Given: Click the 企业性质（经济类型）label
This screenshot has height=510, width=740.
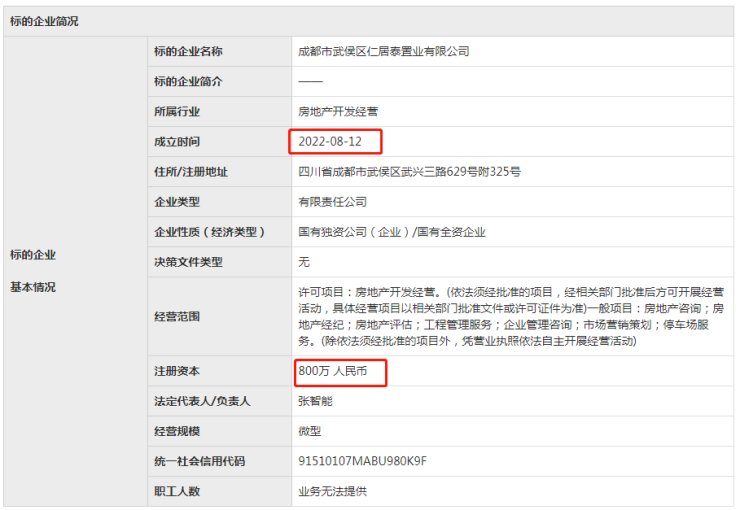Looking at the screenshot, I should (210, 232).
